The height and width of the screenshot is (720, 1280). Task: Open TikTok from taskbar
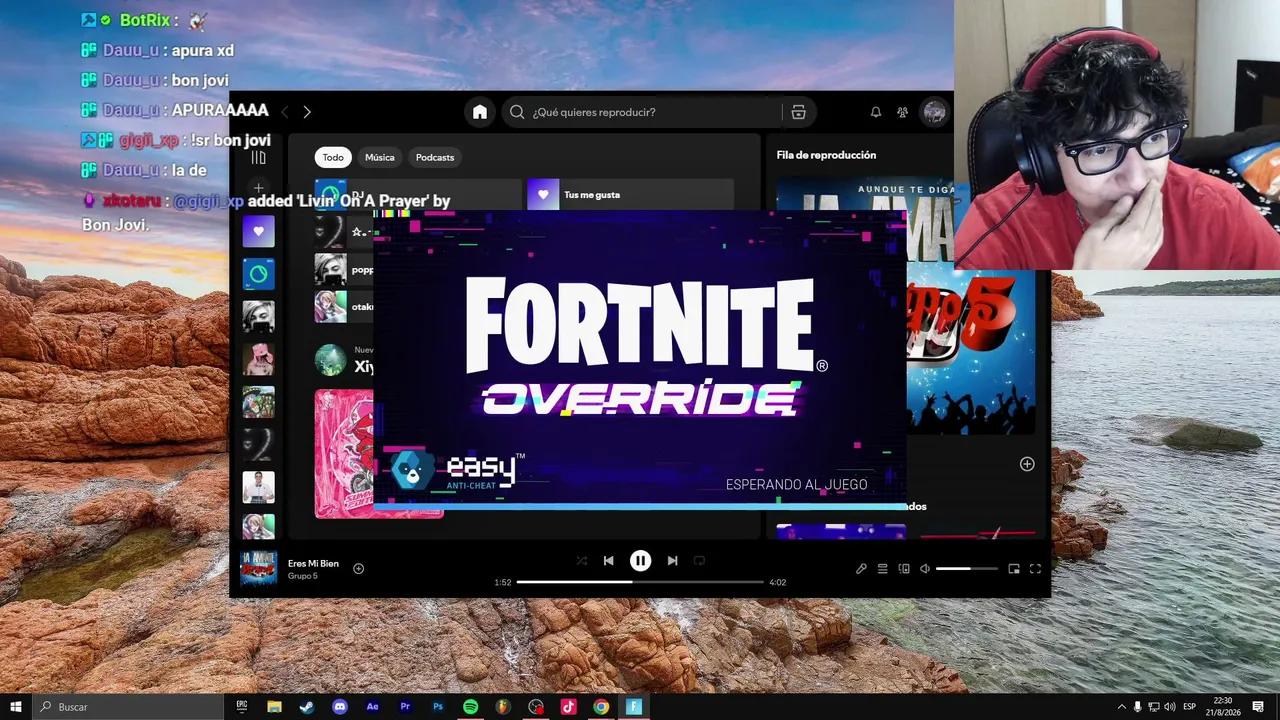568,707
